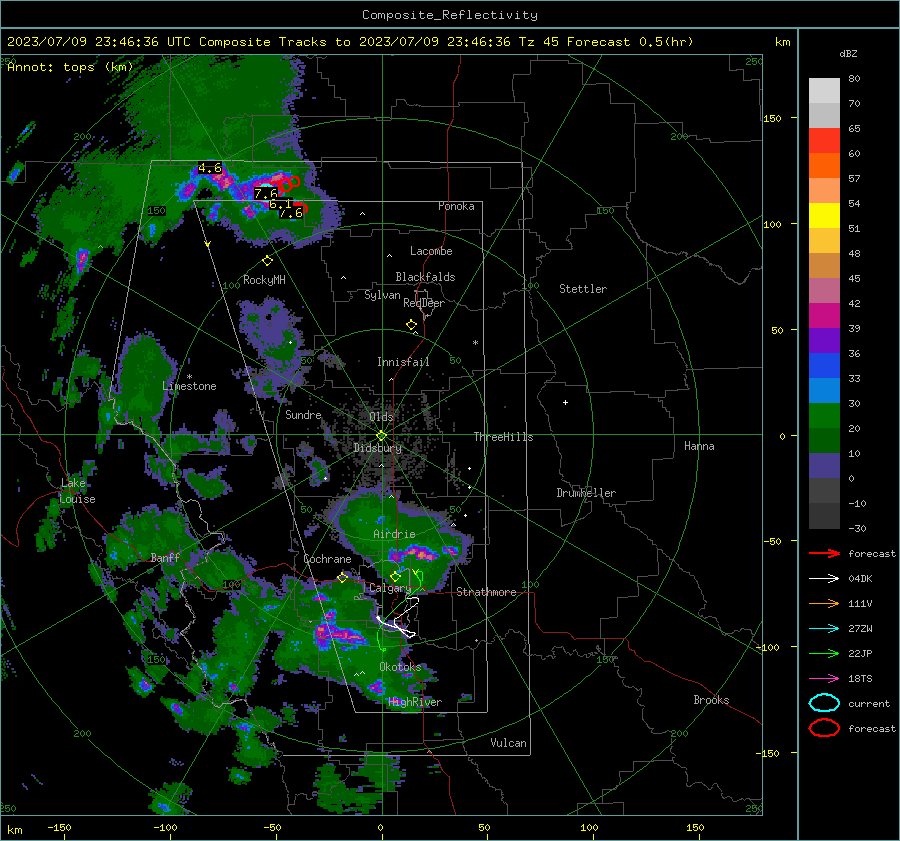Screen dimensions: 900x841
Task: Click the 6.1 storm top label
Action: [x=280, y=204]
